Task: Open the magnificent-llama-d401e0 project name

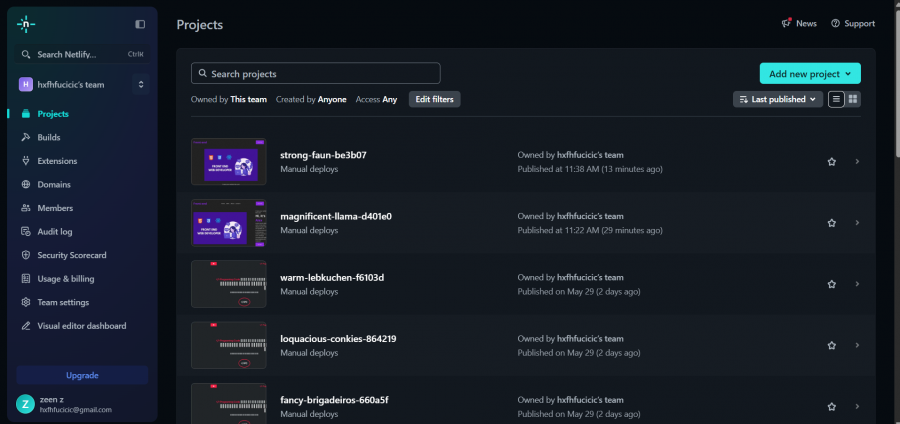Action: click(x=336, y=216)
